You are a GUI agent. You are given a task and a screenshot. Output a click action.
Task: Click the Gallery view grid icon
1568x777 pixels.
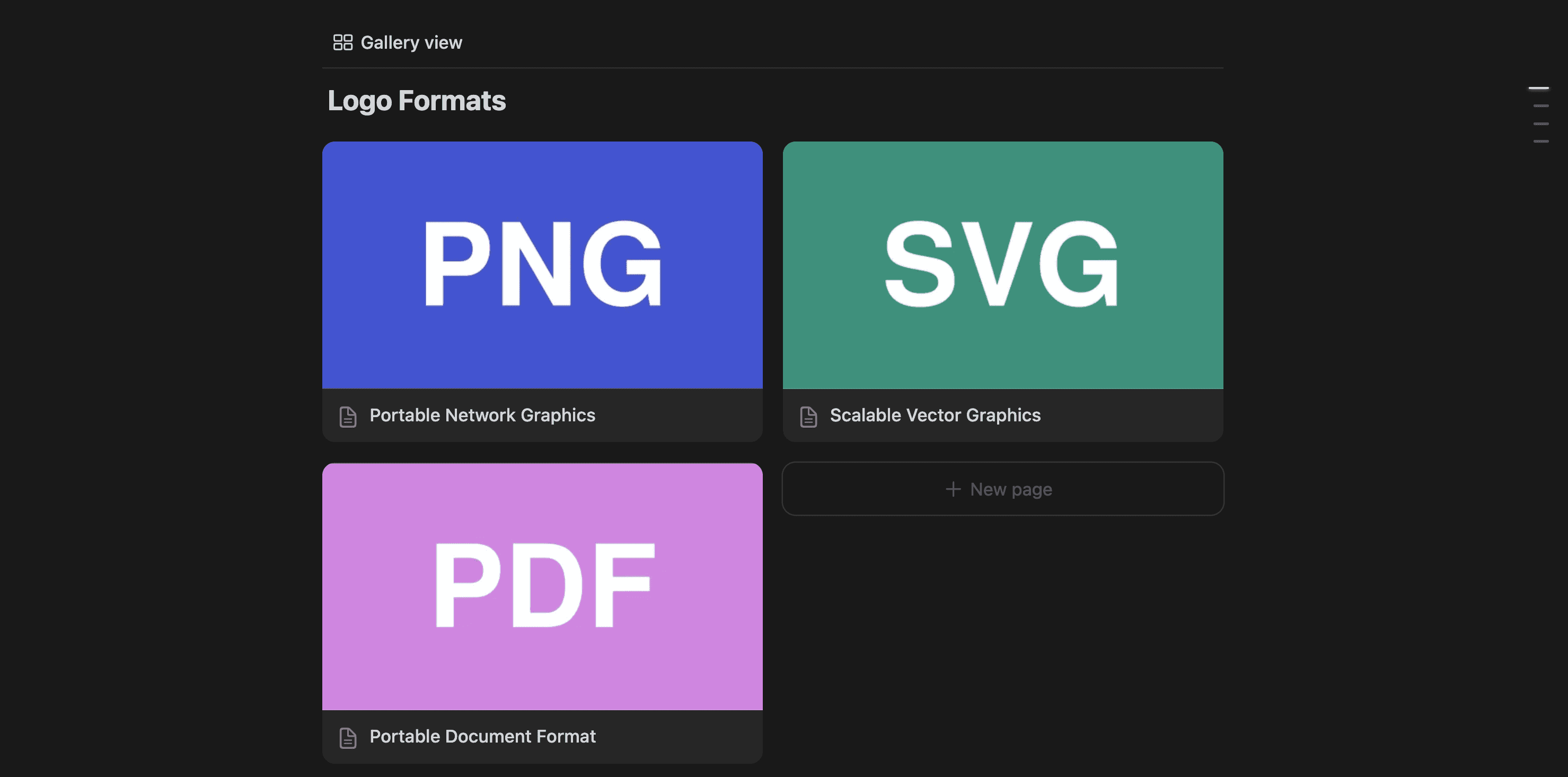[342, 42]
